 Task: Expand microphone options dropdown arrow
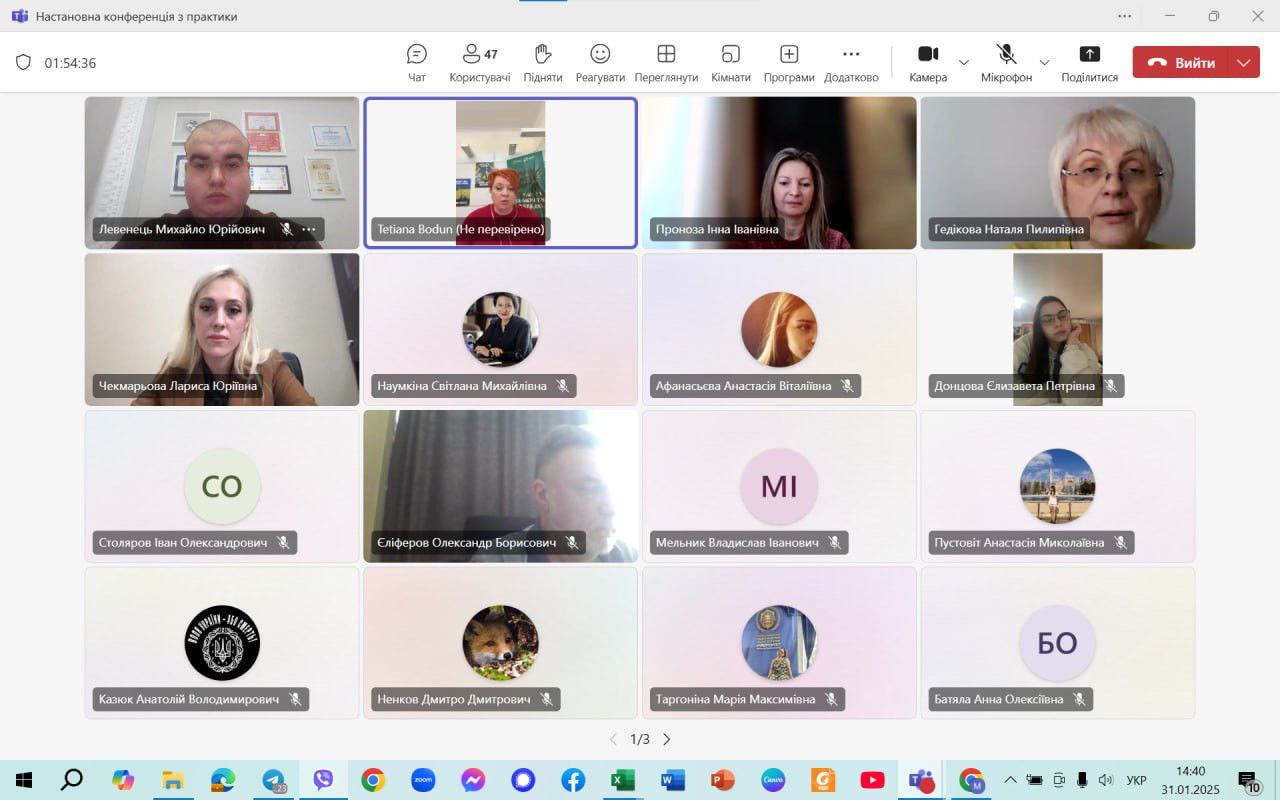[x=1044, y=62]
